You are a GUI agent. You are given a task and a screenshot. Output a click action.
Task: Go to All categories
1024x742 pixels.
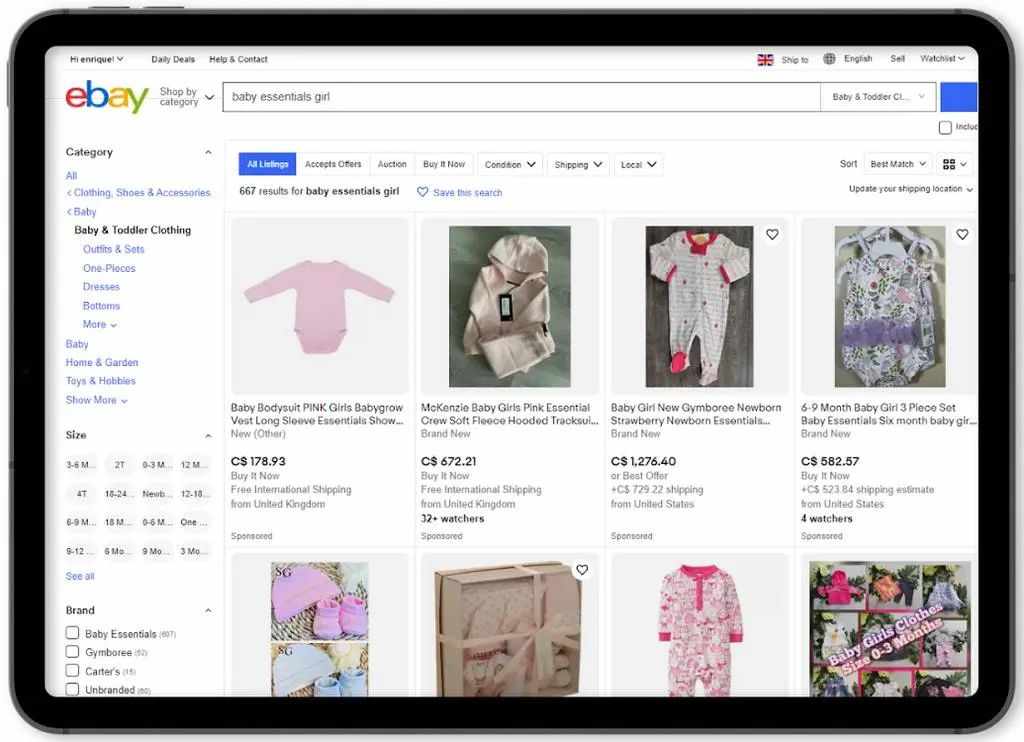(x=71, y=176)
